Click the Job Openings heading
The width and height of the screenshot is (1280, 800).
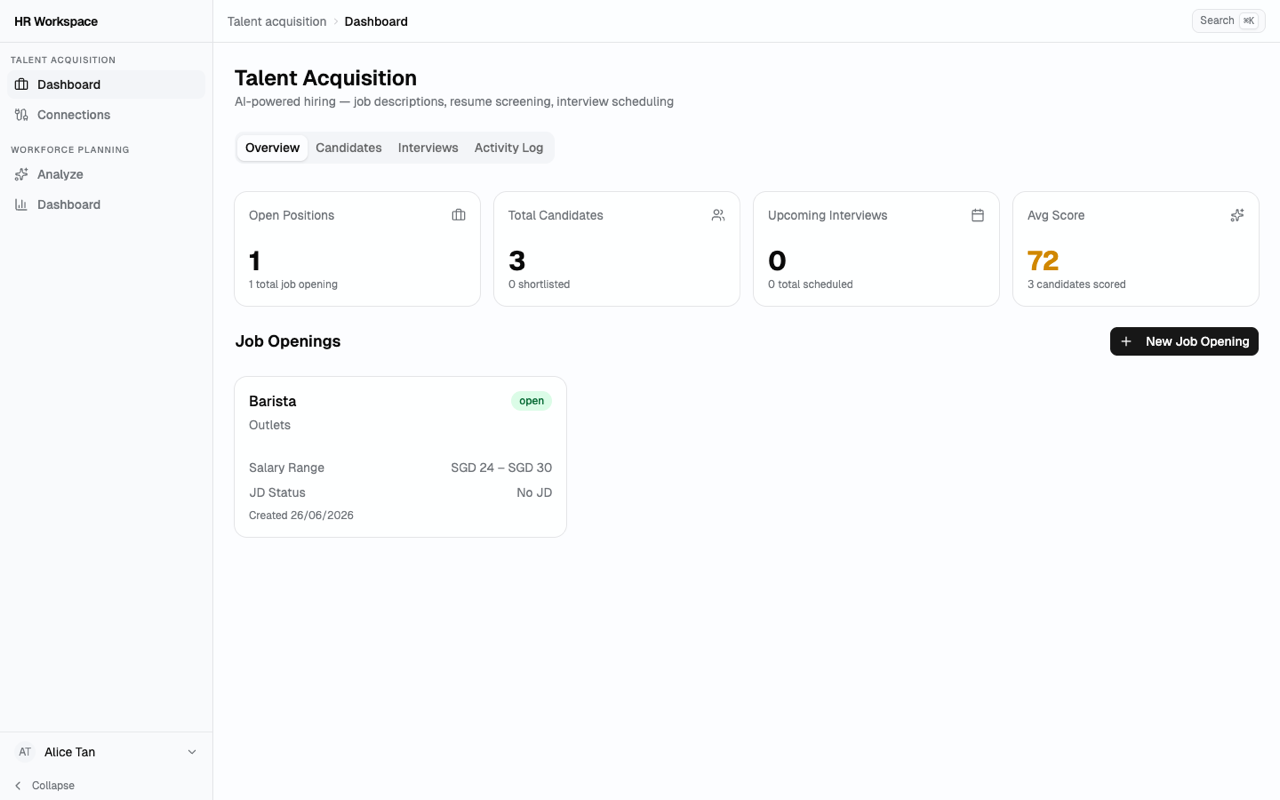pos(288,342)
